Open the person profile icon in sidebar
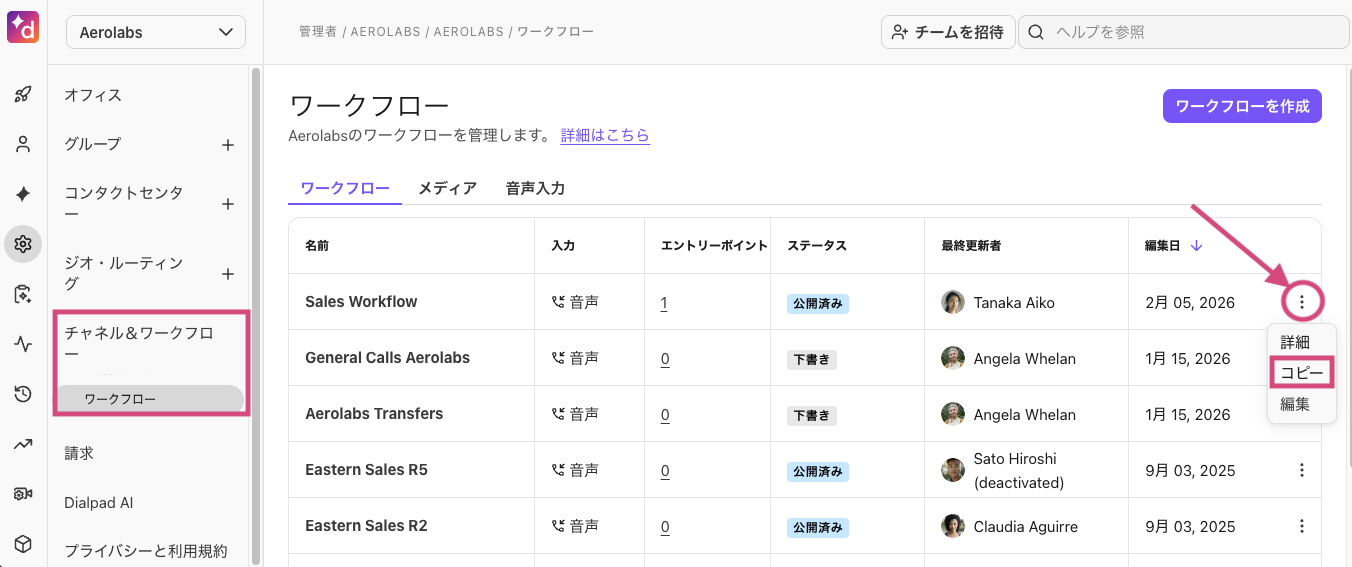The image size is (1352, 567). [x=23, y=144]
